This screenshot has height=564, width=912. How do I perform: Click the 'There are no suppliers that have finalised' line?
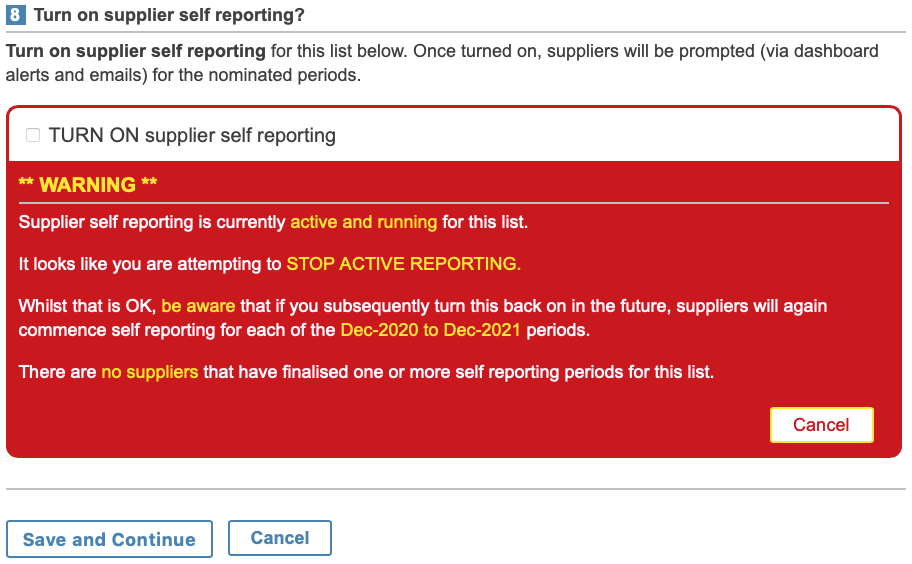[366, 372]
